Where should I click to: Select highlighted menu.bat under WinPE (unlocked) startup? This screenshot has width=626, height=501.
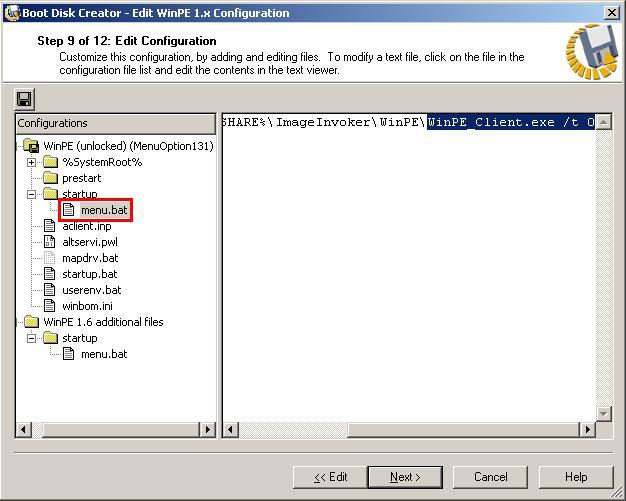pyautogui.click(x=104, y=210)
